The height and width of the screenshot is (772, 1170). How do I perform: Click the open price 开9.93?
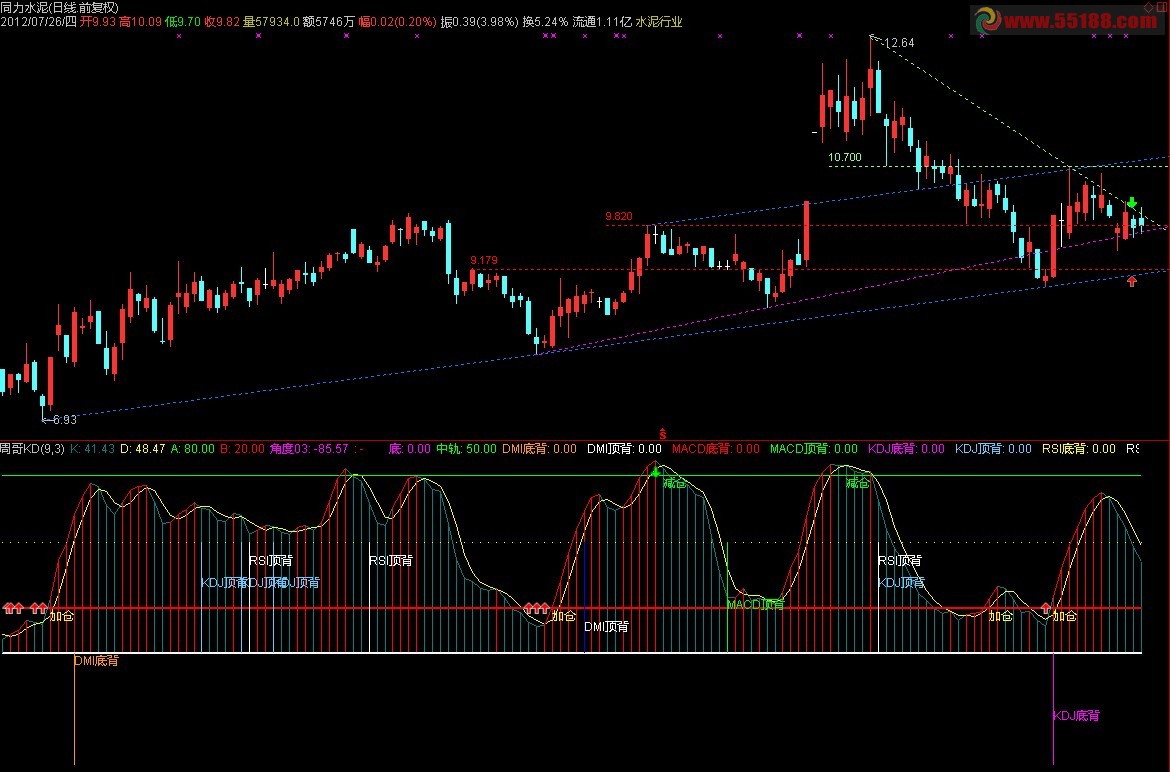click(x=98, y=22)
